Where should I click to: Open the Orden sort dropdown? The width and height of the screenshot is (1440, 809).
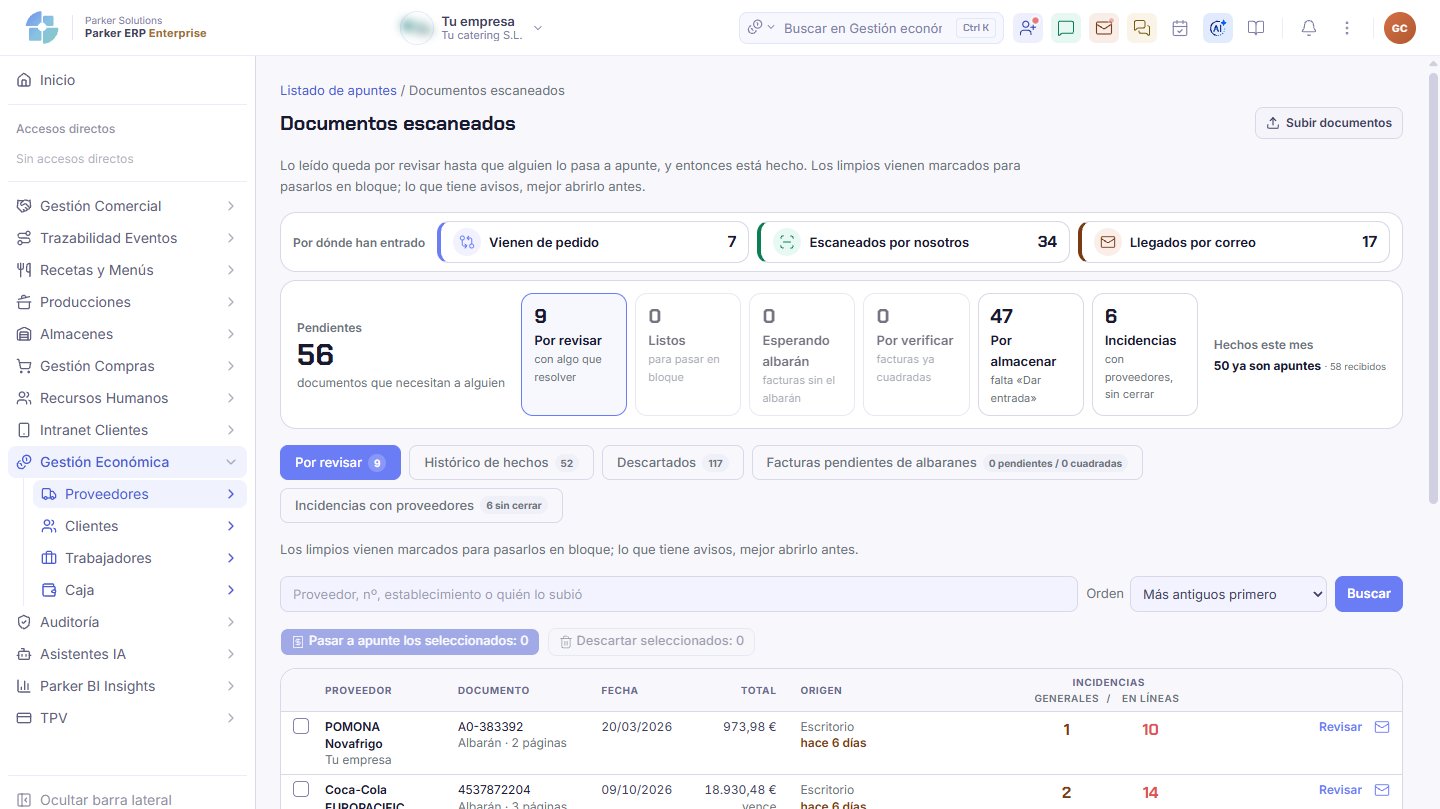(x=1228, y=594)
